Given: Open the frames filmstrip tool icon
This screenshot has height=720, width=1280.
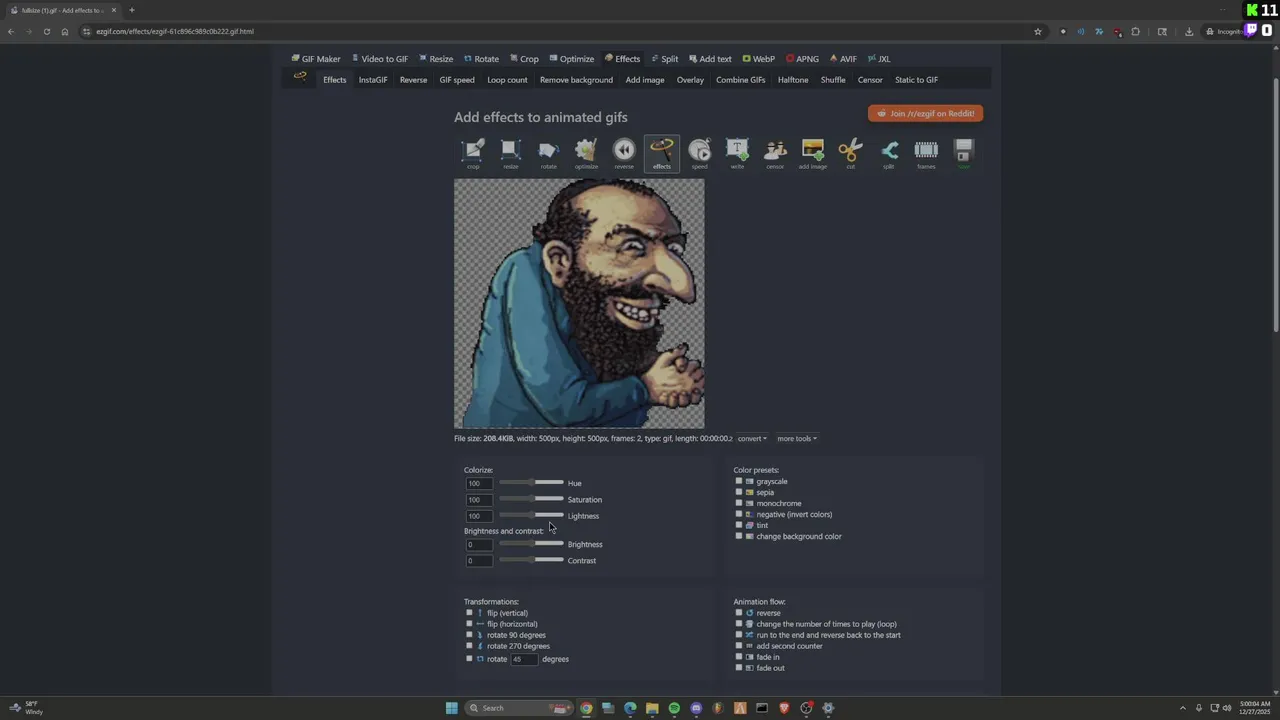Looking at the screenshot, I should point(926,151).
